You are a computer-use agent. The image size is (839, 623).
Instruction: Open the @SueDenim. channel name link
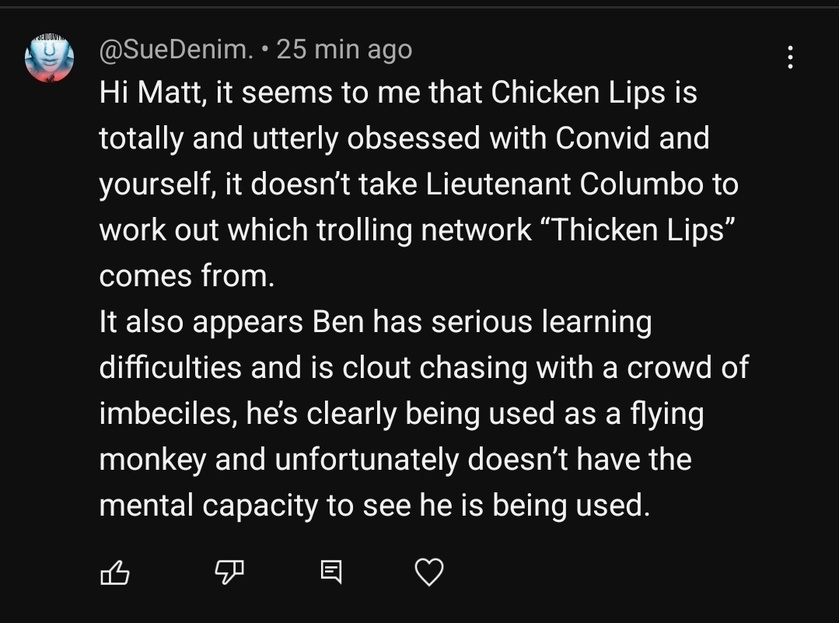click(176, 48)
